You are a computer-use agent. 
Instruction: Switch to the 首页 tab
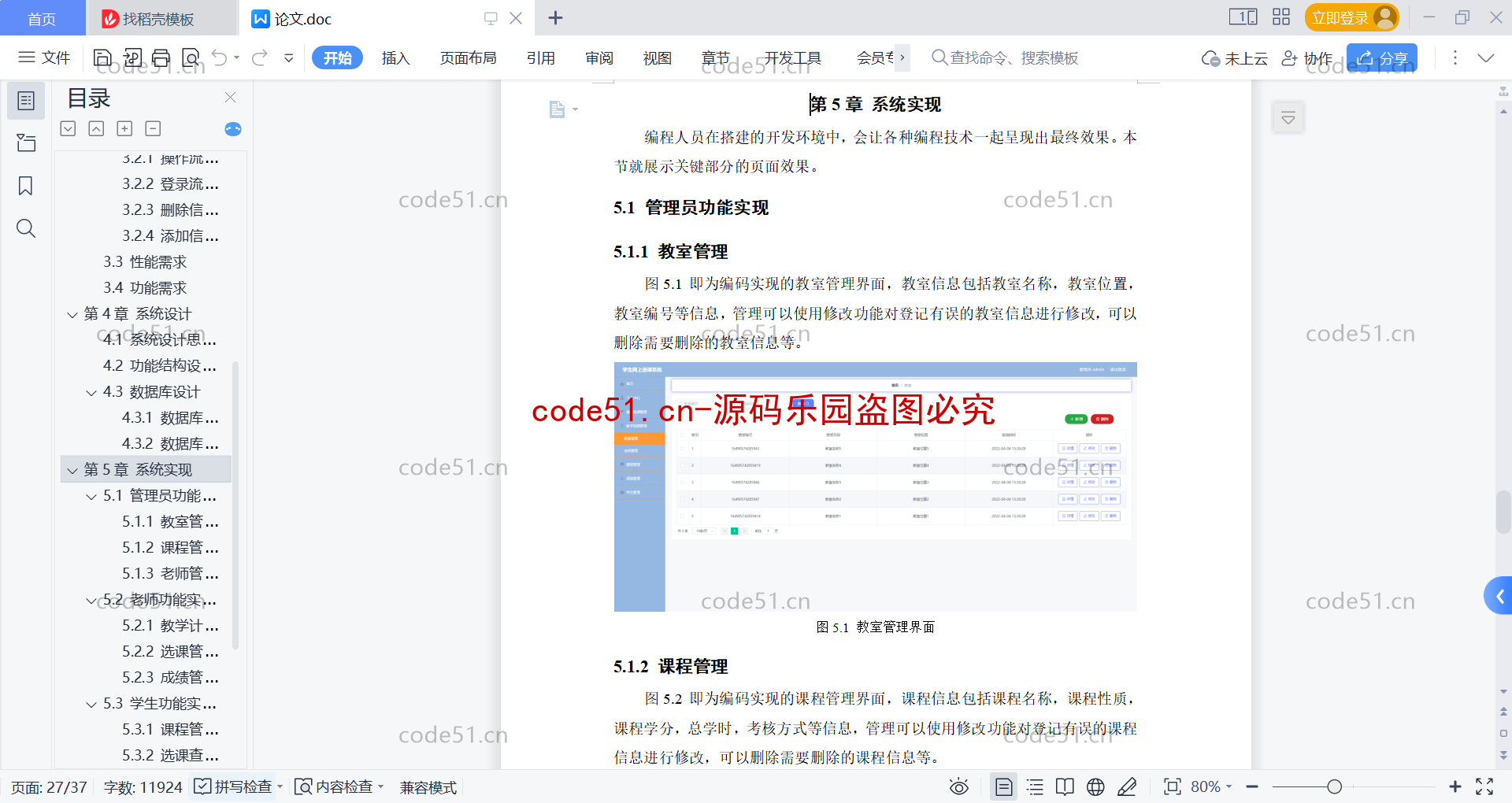42,19
